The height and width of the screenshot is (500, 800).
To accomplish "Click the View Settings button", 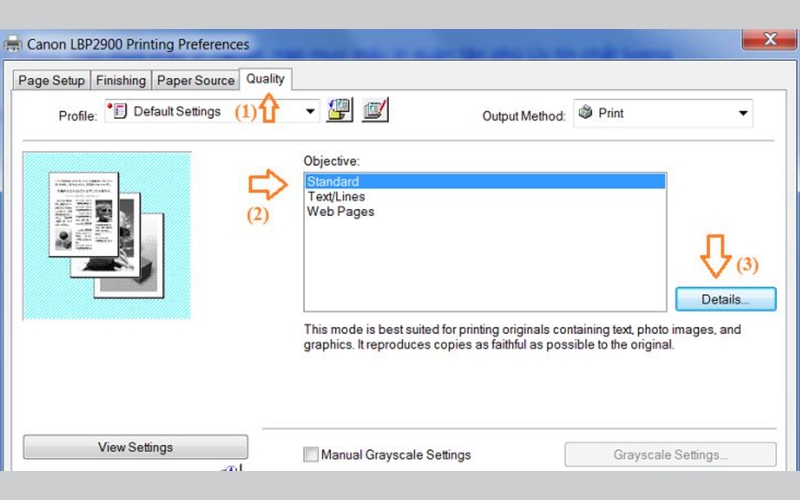I will click(135, 447).
